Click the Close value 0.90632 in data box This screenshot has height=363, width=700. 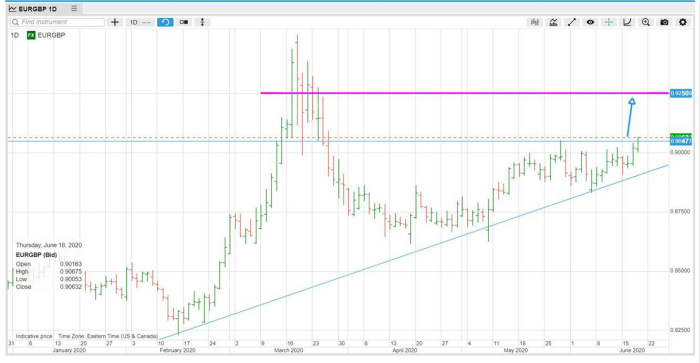[x=71, y=287]
